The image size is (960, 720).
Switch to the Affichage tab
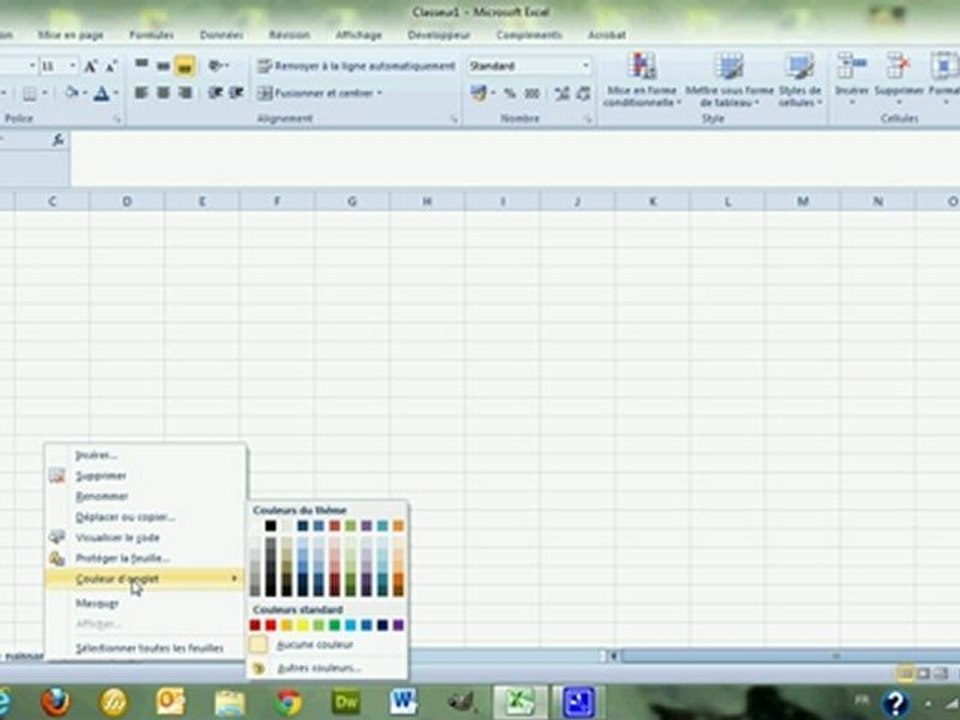pos(359,35)
